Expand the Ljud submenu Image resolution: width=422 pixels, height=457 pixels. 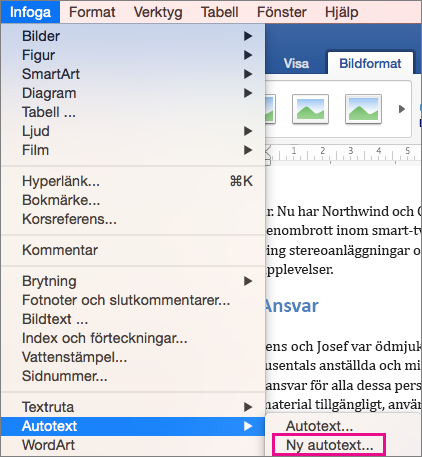point(133,131)
